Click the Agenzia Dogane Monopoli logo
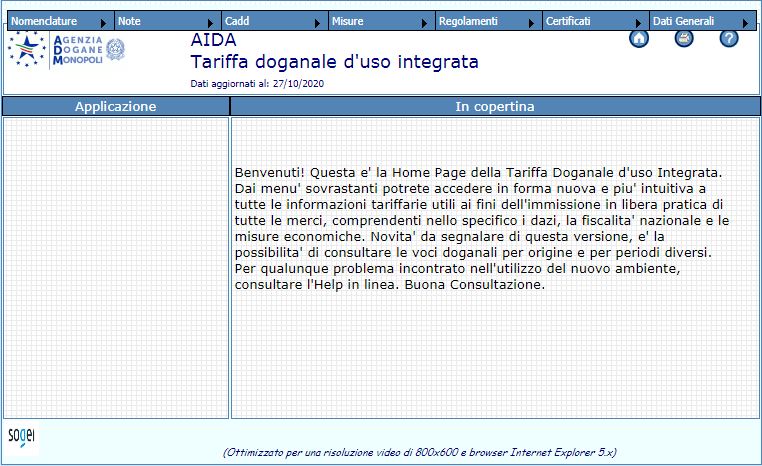Viewport: 762px width, 466px height. tap(67, 50)
